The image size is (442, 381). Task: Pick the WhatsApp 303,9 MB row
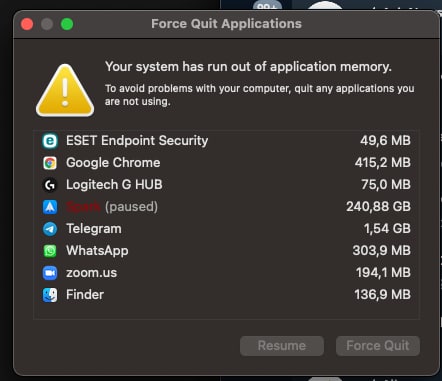[x=227, y=251]
